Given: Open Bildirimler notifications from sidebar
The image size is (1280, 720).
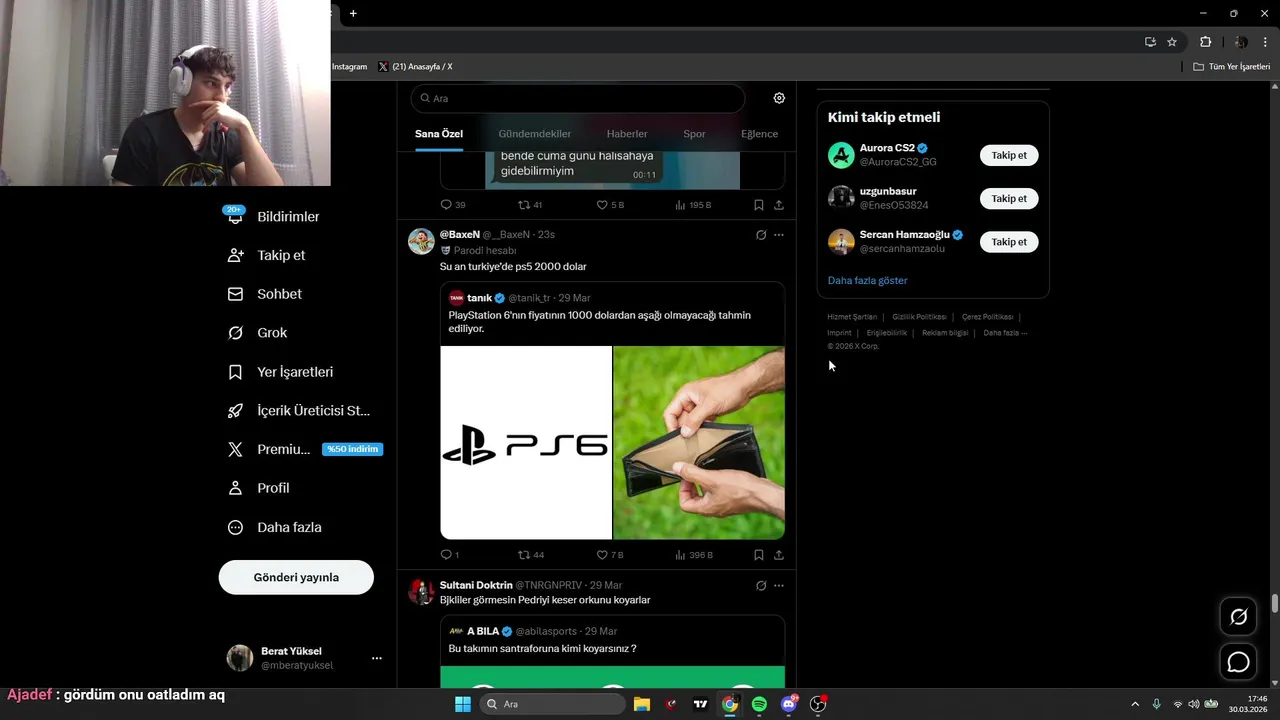Looking at the screenshot, I should [x=273, y=216].
